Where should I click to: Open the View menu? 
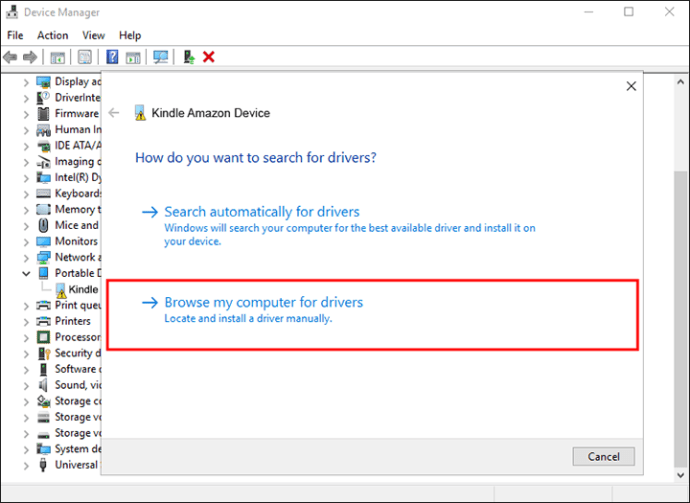pos(93,35)
